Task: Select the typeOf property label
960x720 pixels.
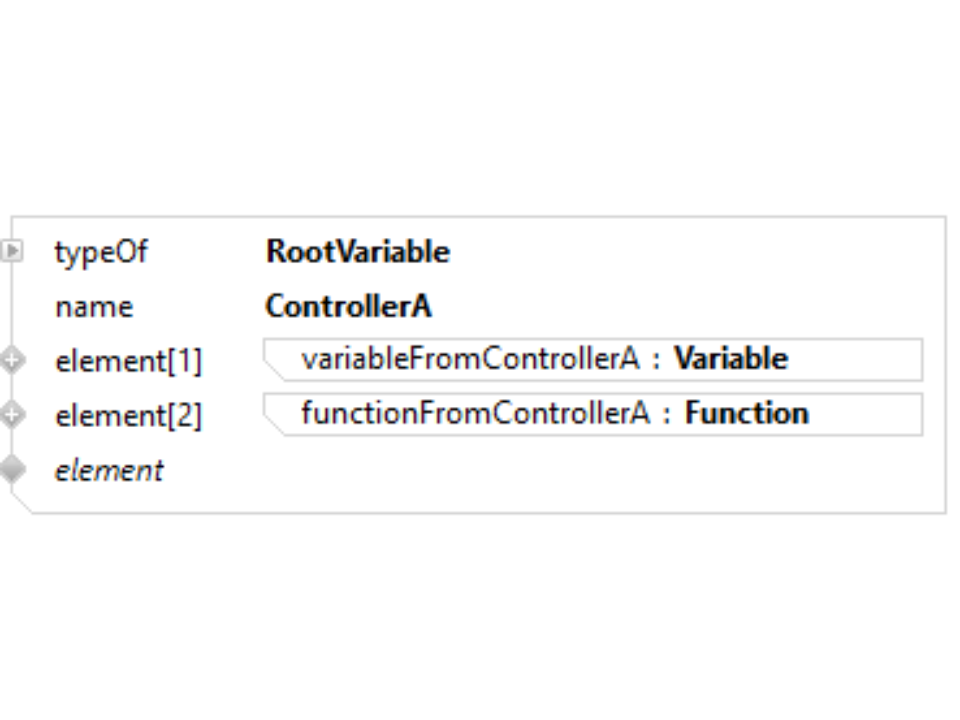Action: pyautogui.click(x=100, y=252)
